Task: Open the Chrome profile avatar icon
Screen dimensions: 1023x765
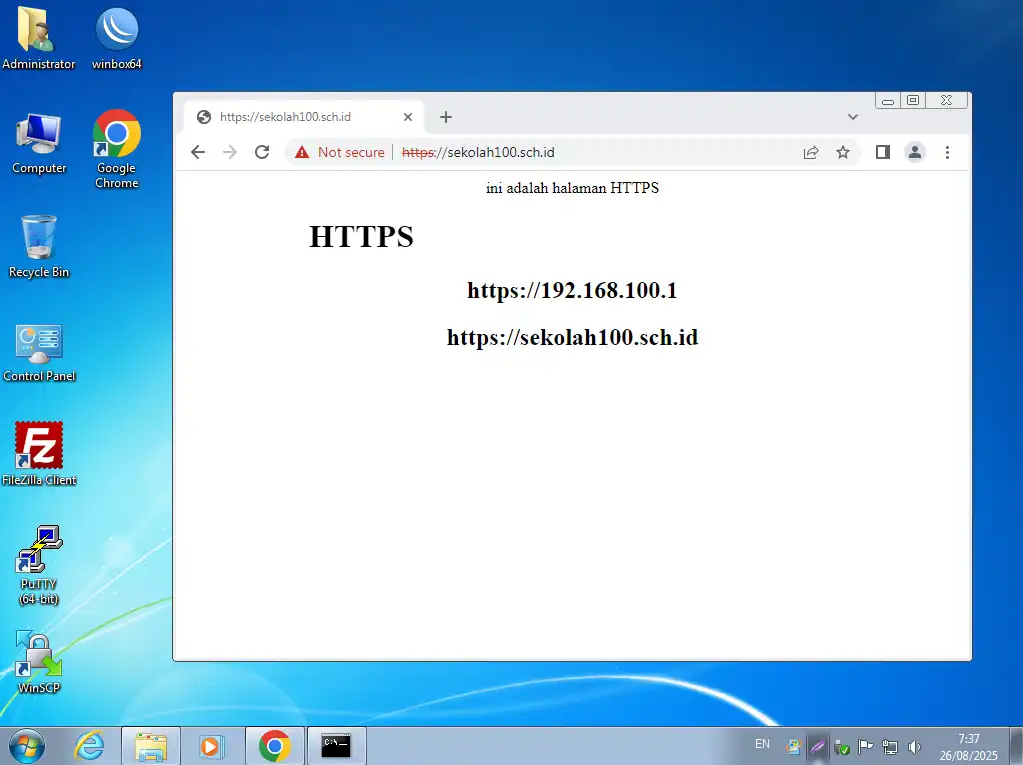Action: [914, 152]
